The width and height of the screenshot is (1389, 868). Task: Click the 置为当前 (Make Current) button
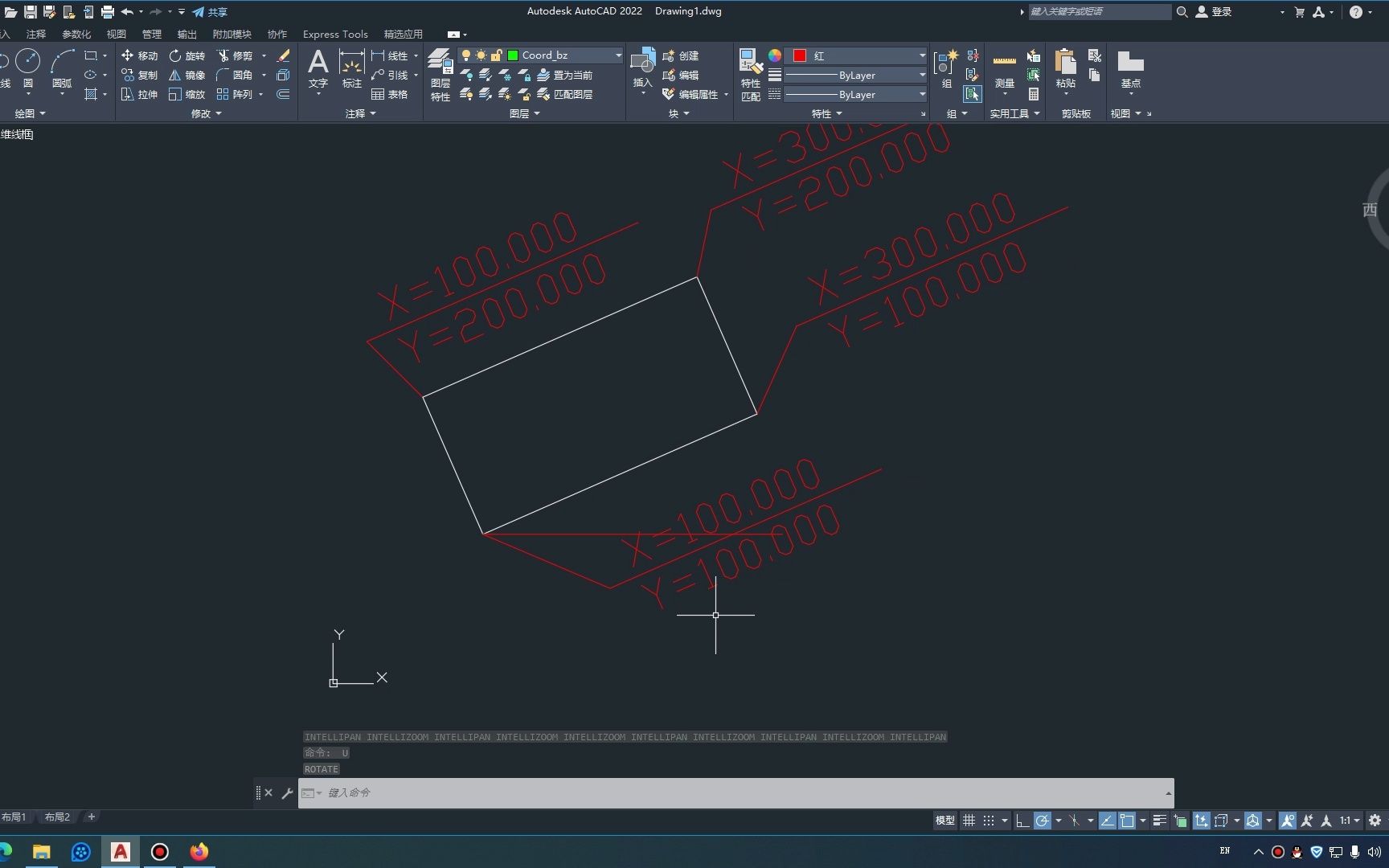coord(565,75)
